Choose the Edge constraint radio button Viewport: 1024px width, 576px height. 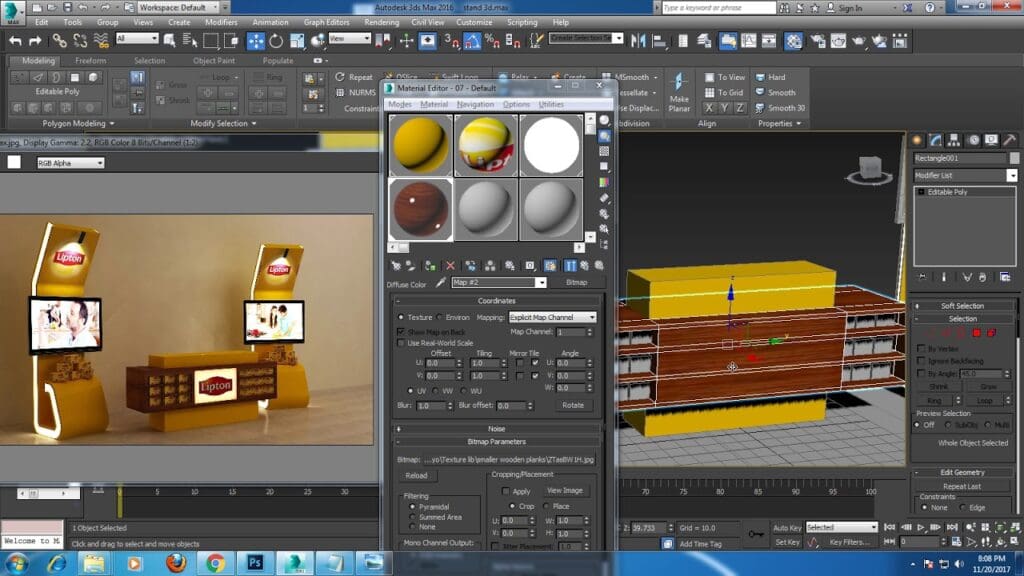[x=963, y=507]
